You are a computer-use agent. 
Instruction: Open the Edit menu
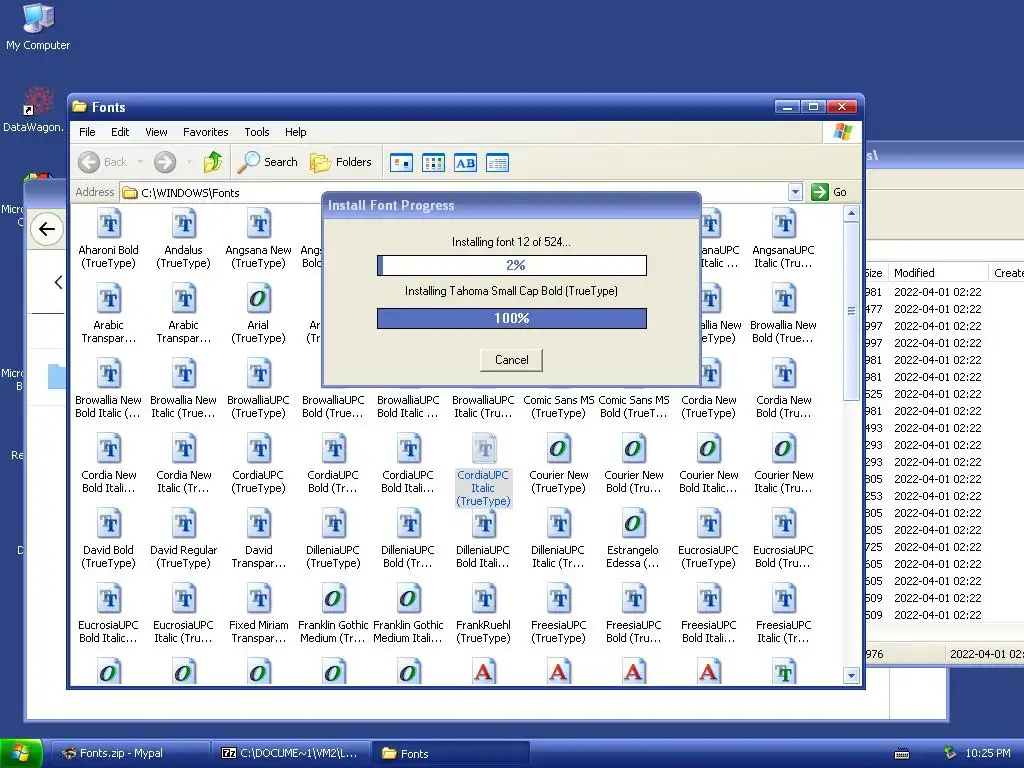click(120, 132)
